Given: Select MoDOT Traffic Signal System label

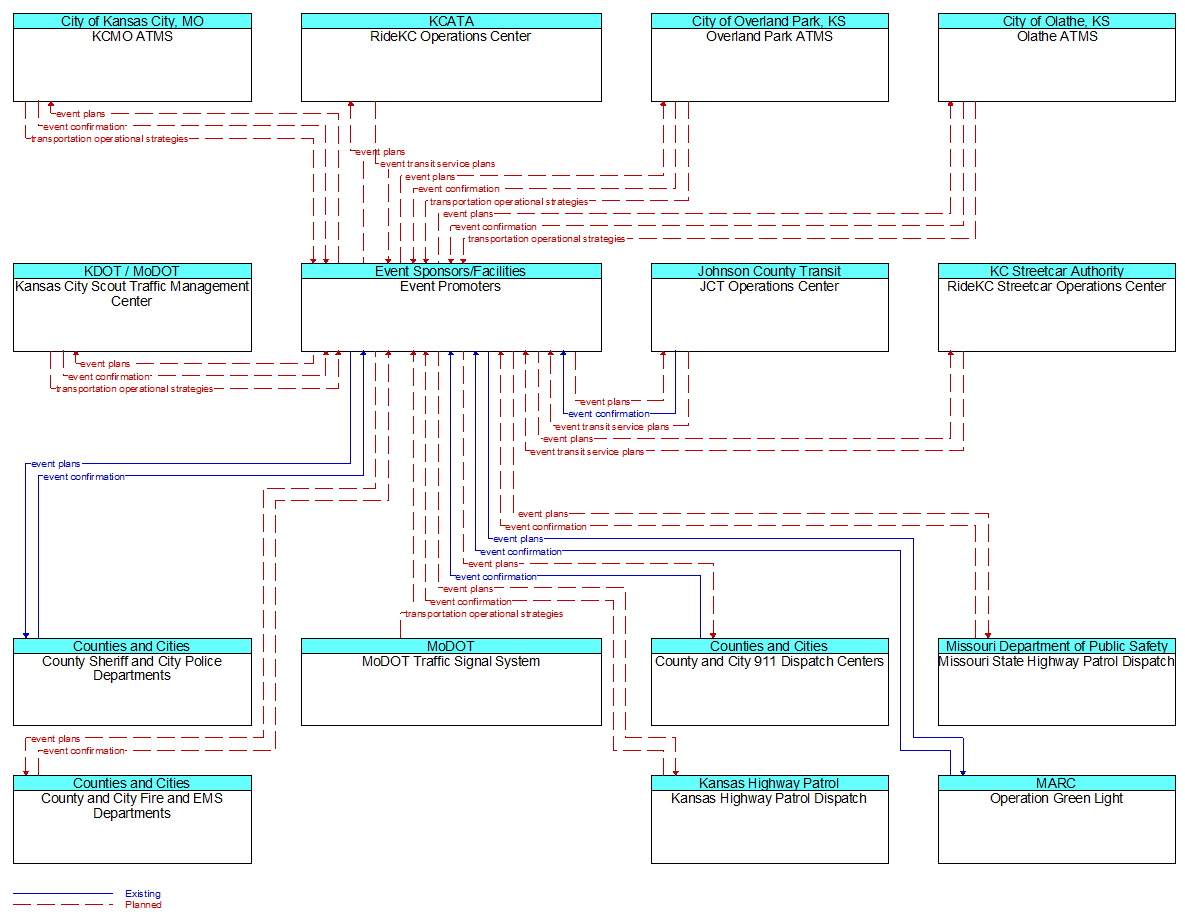Looking at the screenshot, I should 450,661.
